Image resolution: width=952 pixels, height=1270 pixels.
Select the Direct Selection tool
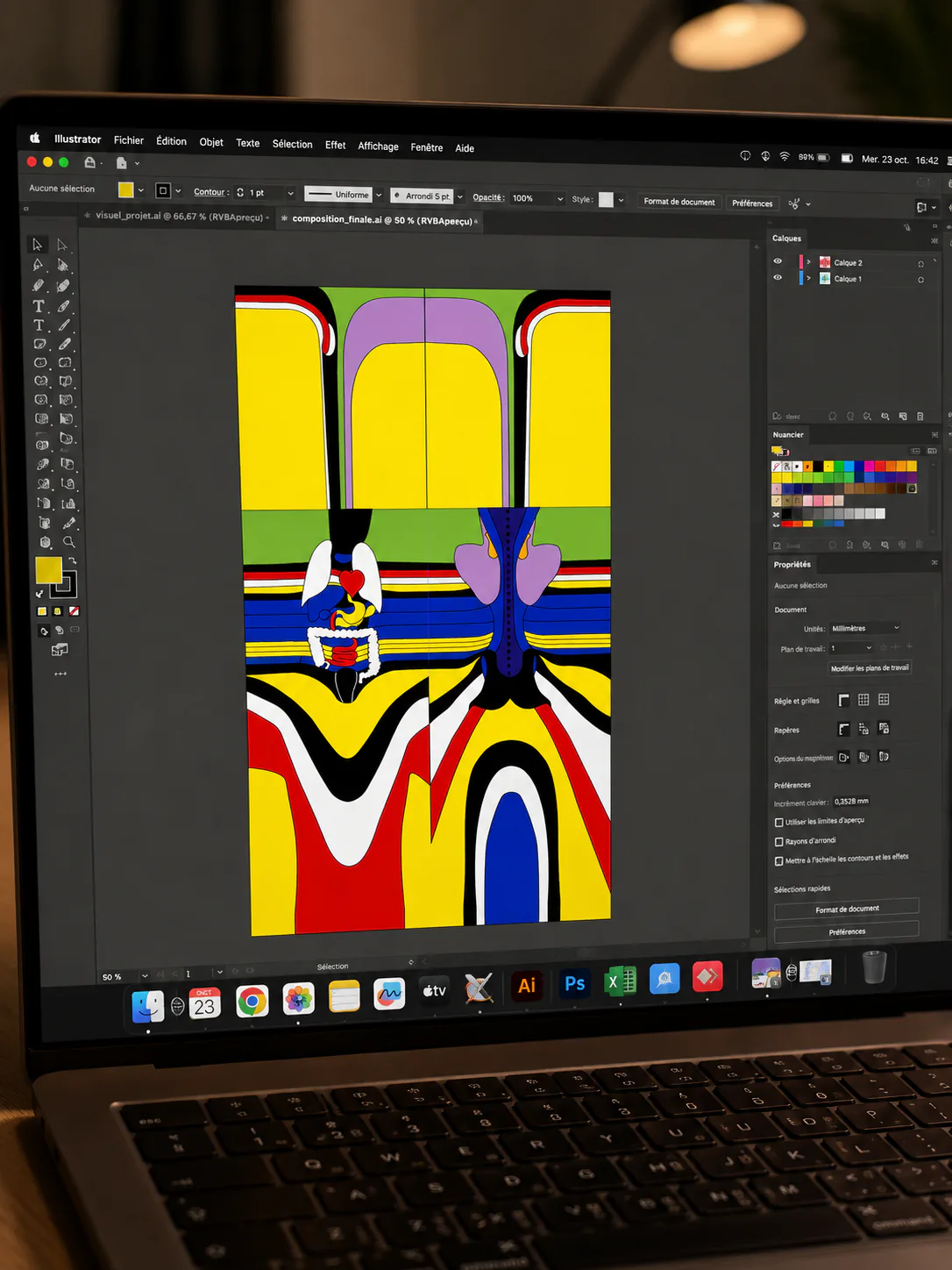click(x=61, y=245)
